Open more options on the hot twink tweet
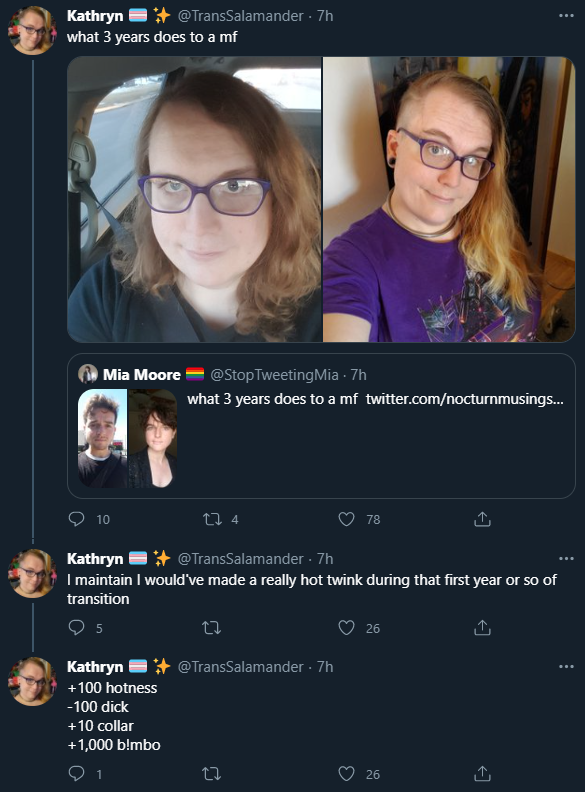This screenshot has width=585, height=792. pos(566,559)
